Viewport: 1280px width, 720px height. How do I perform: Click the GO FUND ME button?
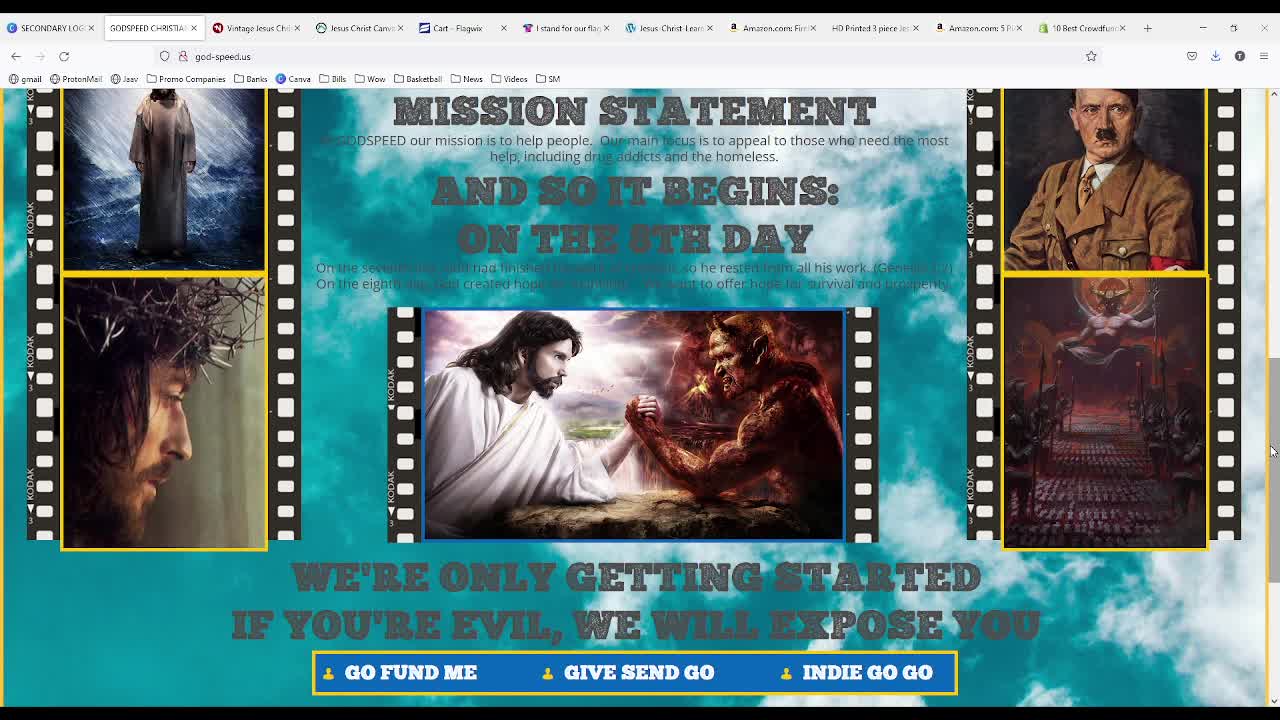point(400,673)
